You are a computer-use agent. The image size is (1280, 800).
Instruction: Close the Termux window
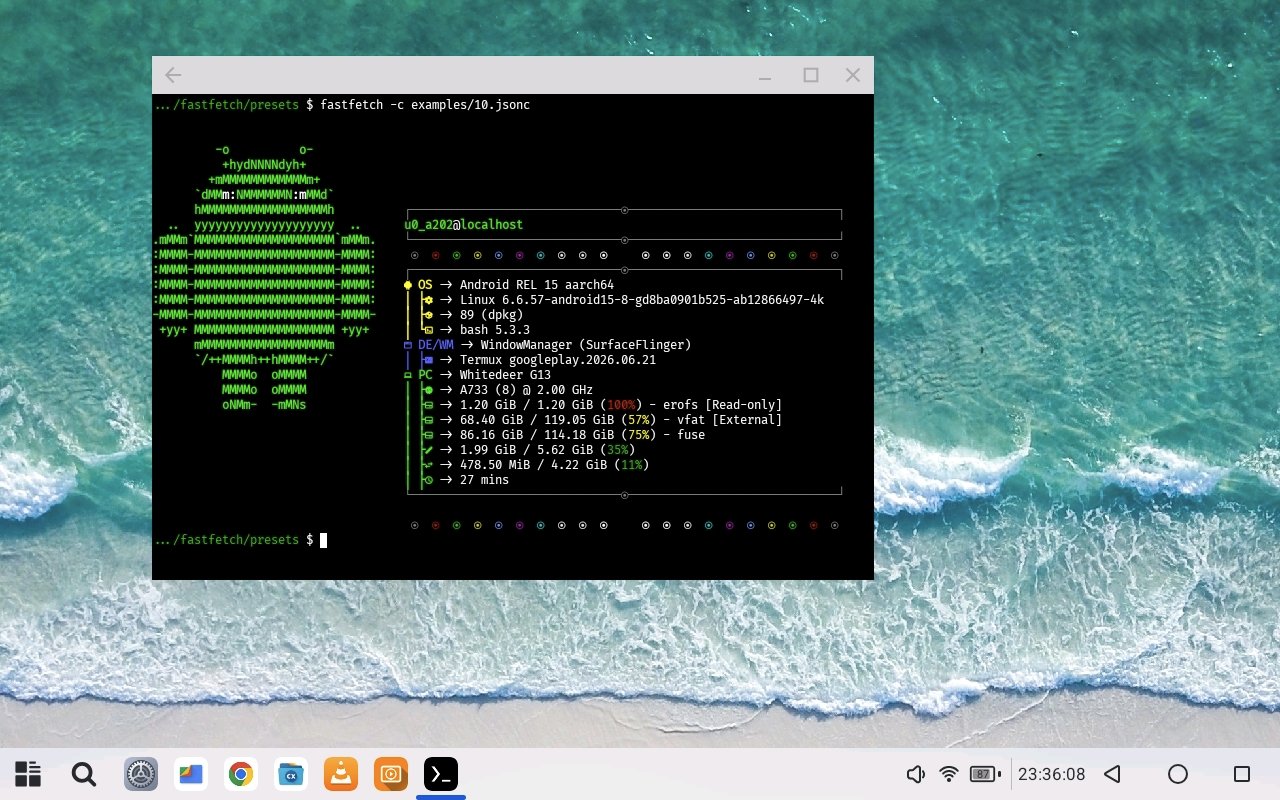[x=853, y=75]
